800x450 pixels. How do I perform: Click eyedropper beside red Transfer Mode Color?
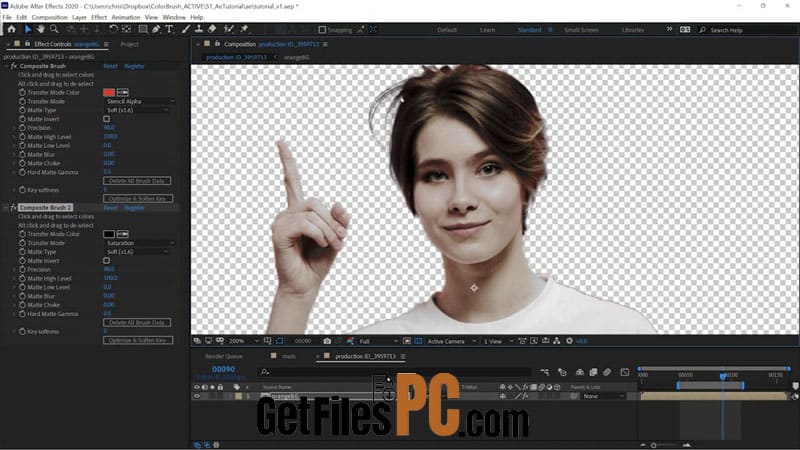(122, 92)
